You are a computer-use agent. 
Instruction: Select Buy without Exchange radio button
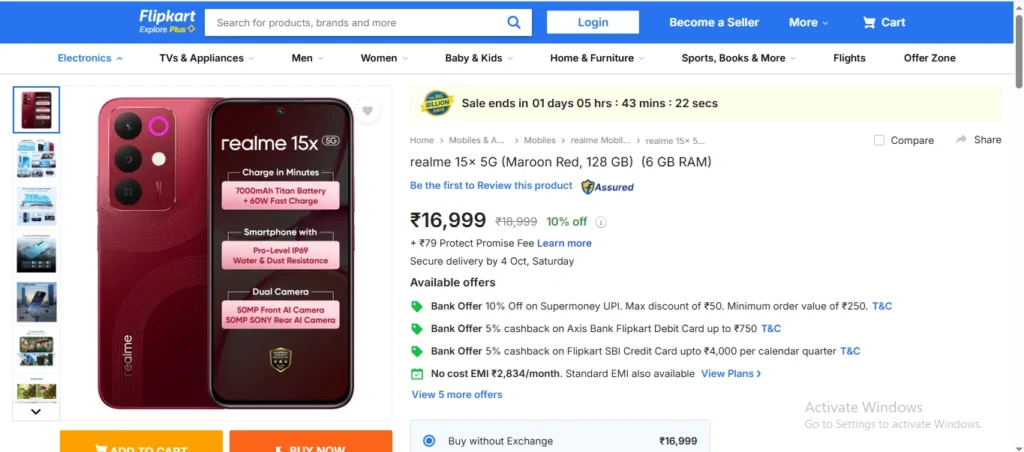point(429,441)
